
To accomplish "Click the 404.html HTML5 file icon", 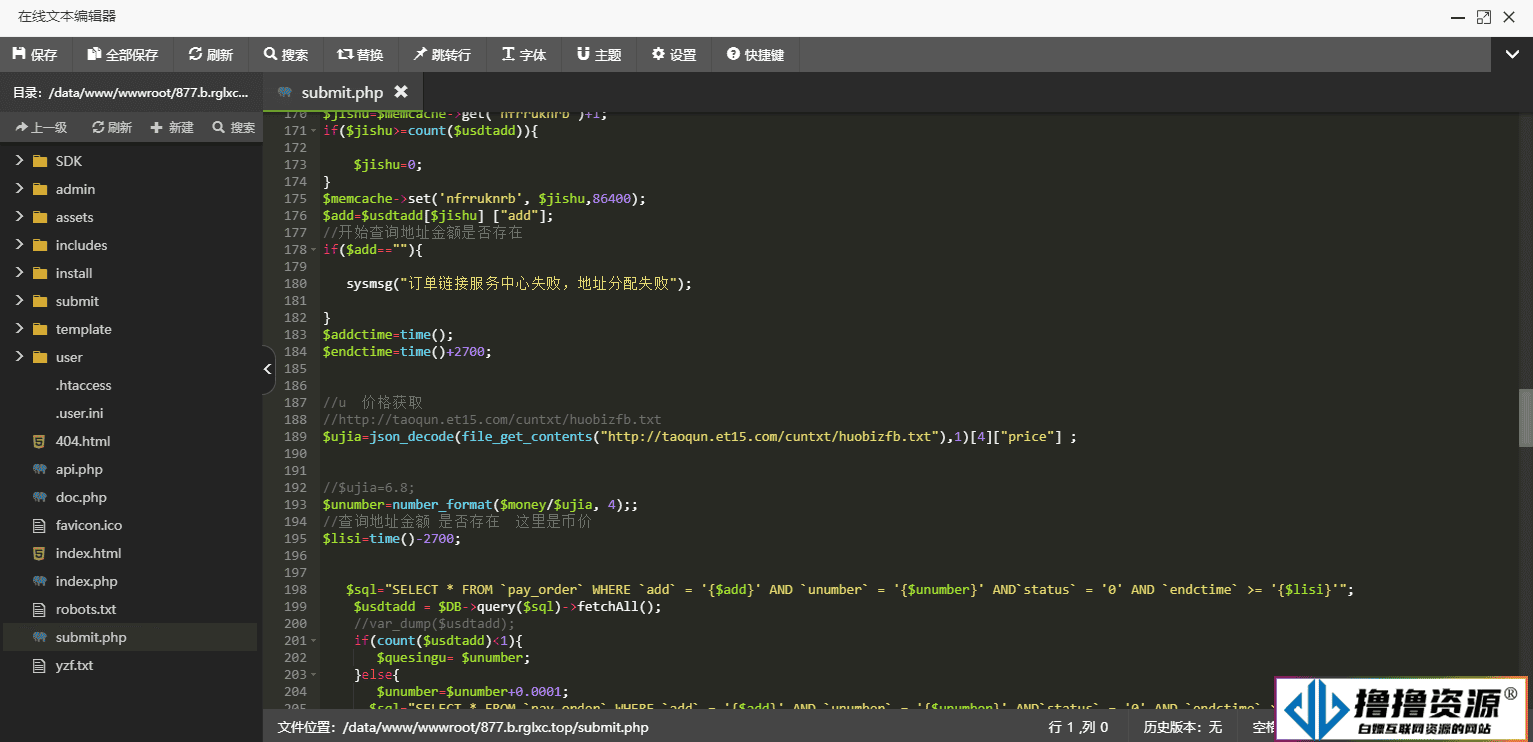I will pyautogui.click(x=39, y=441).
